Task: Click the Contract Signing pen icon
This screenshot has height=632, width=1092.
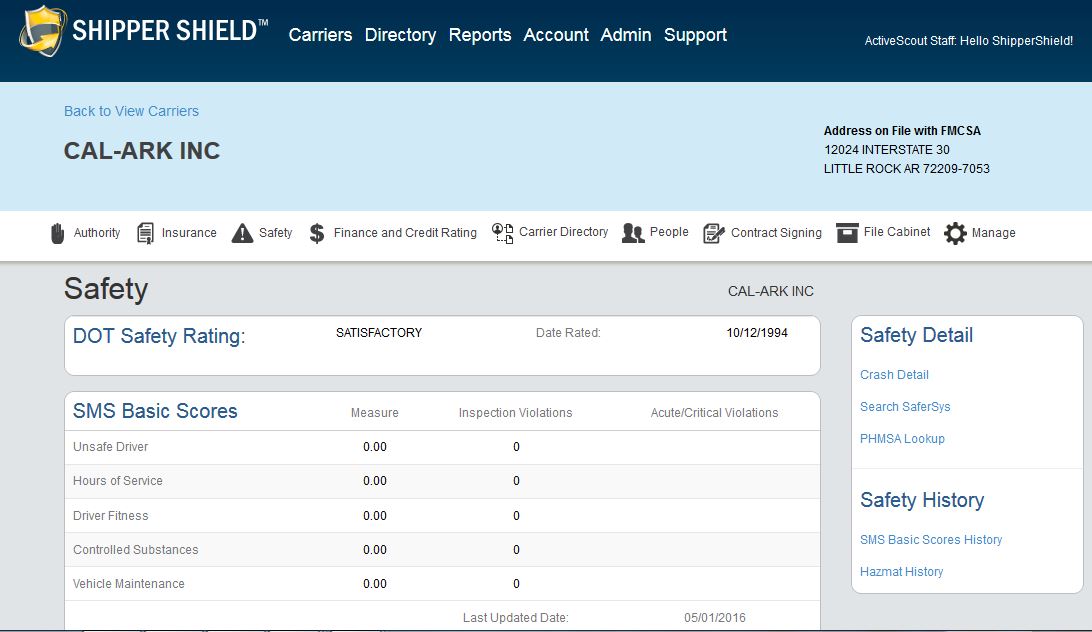Action: pyautogui.click(x=714, y=233)
